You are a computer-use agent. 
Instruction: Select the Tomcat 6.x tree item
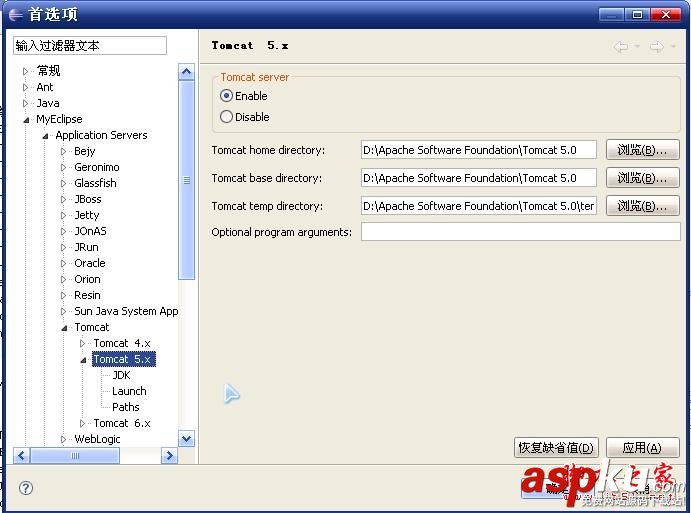(122, 423)
